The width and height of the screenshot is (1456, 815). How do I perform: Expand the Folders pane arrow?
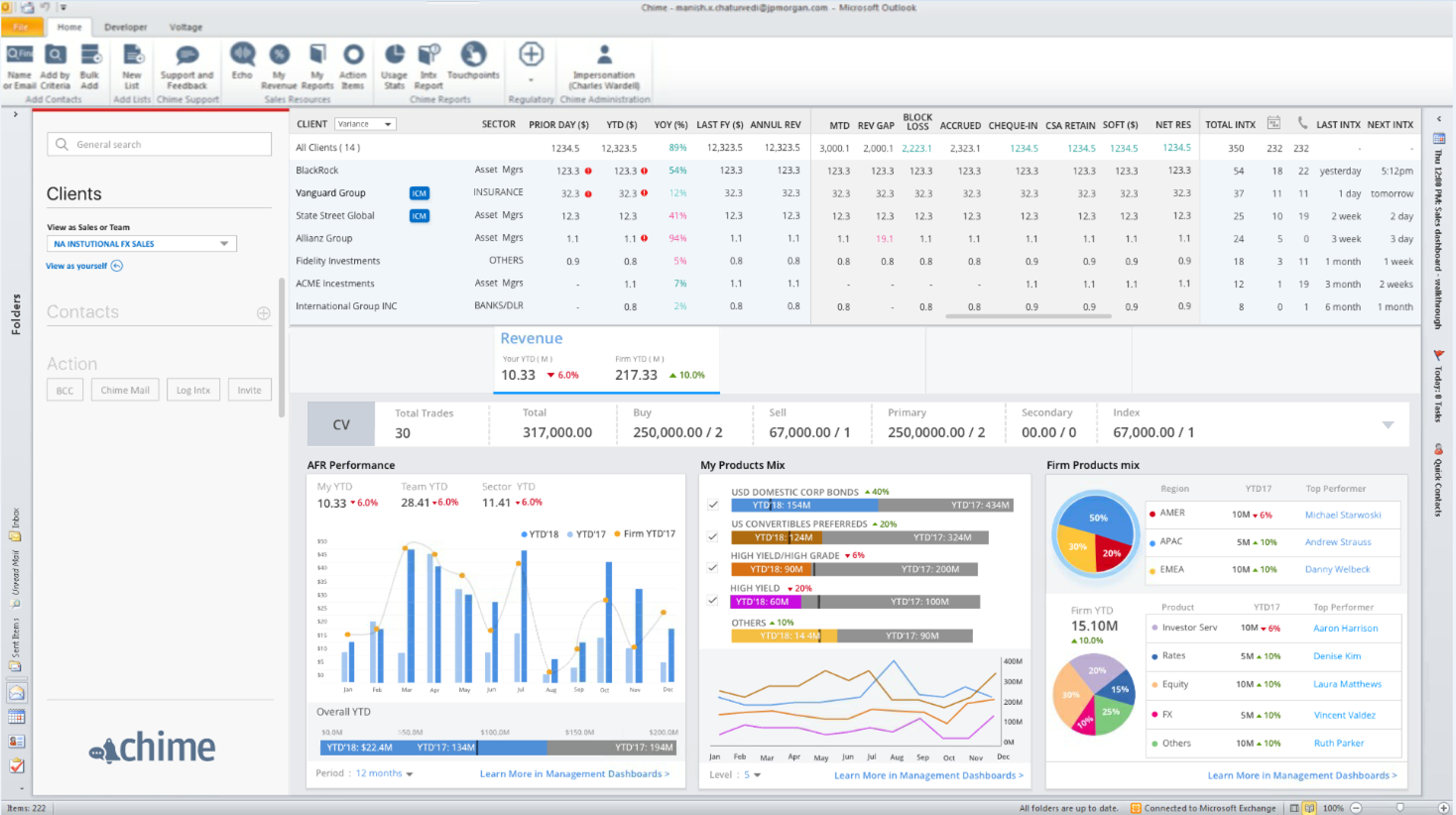coord(16,115)
